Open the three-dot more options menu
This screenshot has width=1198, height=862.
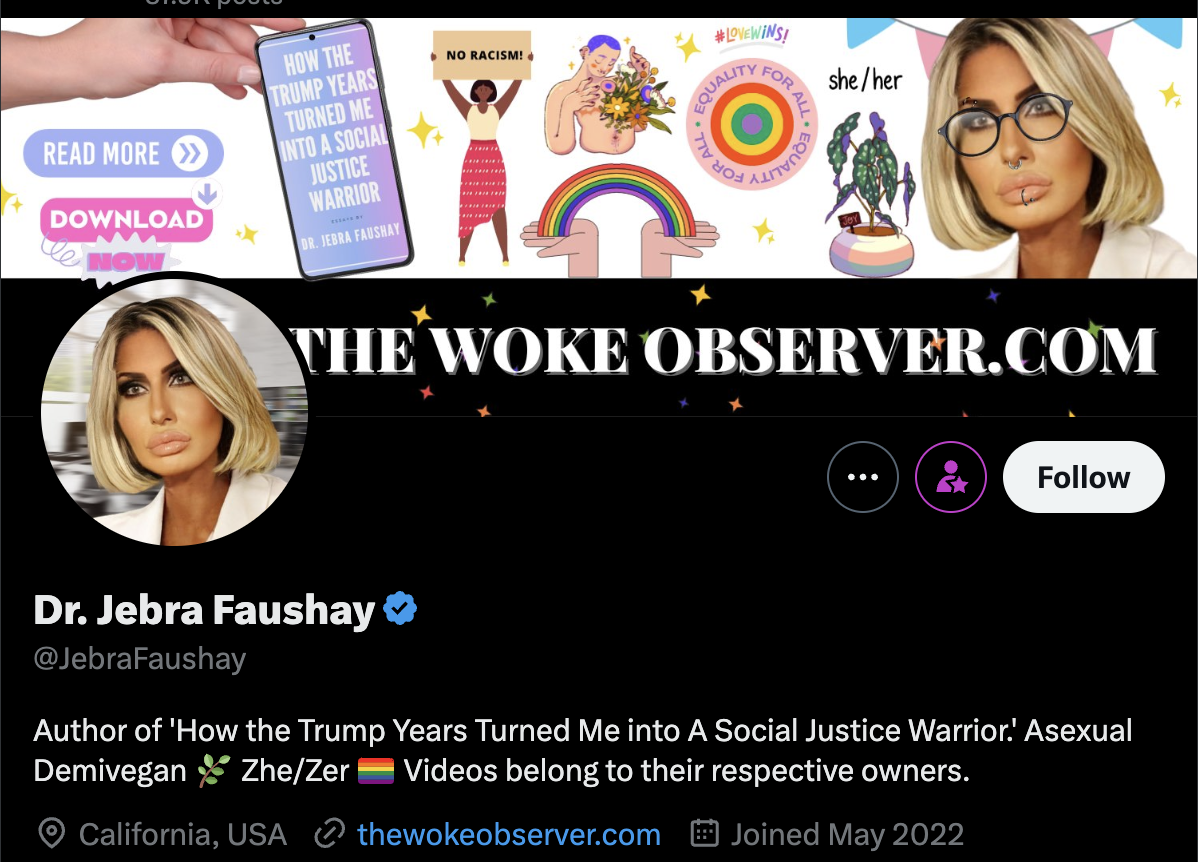tap(863, 477)
